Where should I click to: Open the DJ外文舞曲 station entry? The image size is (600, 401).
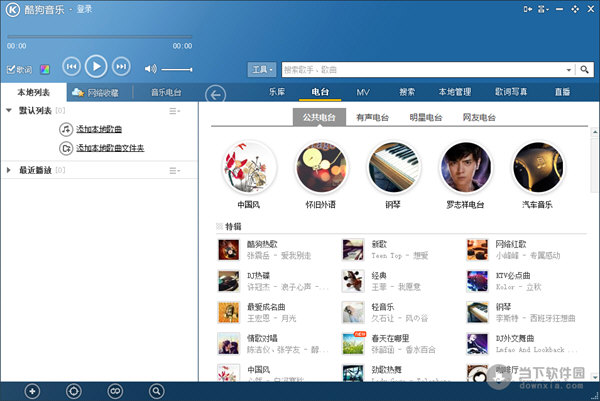tap(523, 344)
